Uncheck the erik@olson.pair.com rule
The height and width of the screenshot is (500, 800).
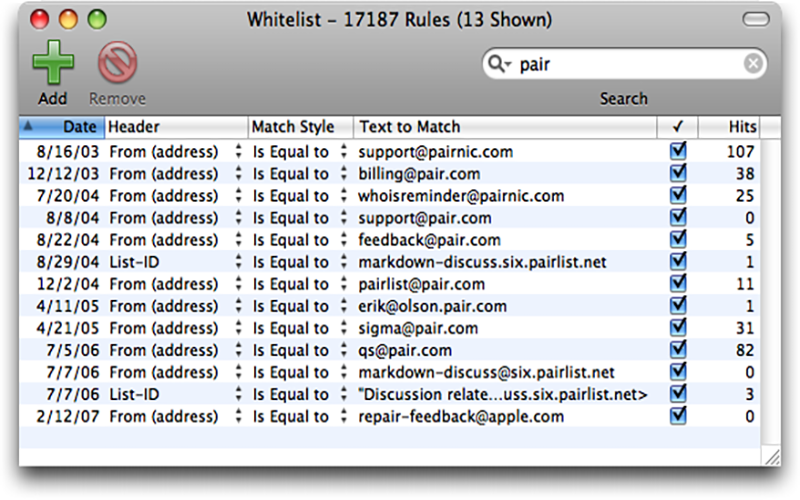click(x=678, y=306)
